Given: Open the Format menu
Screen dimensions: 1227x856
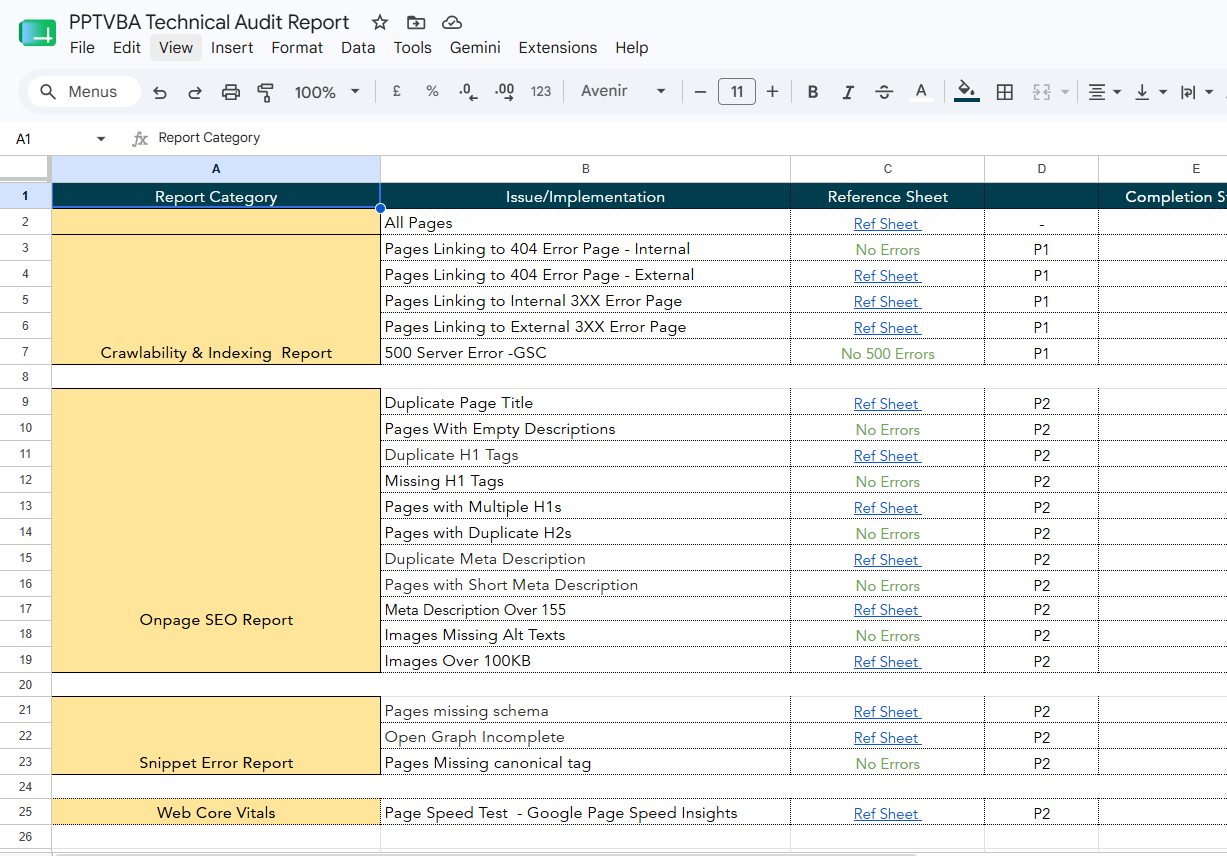Looking at the screenshot, I should point(297,47).
